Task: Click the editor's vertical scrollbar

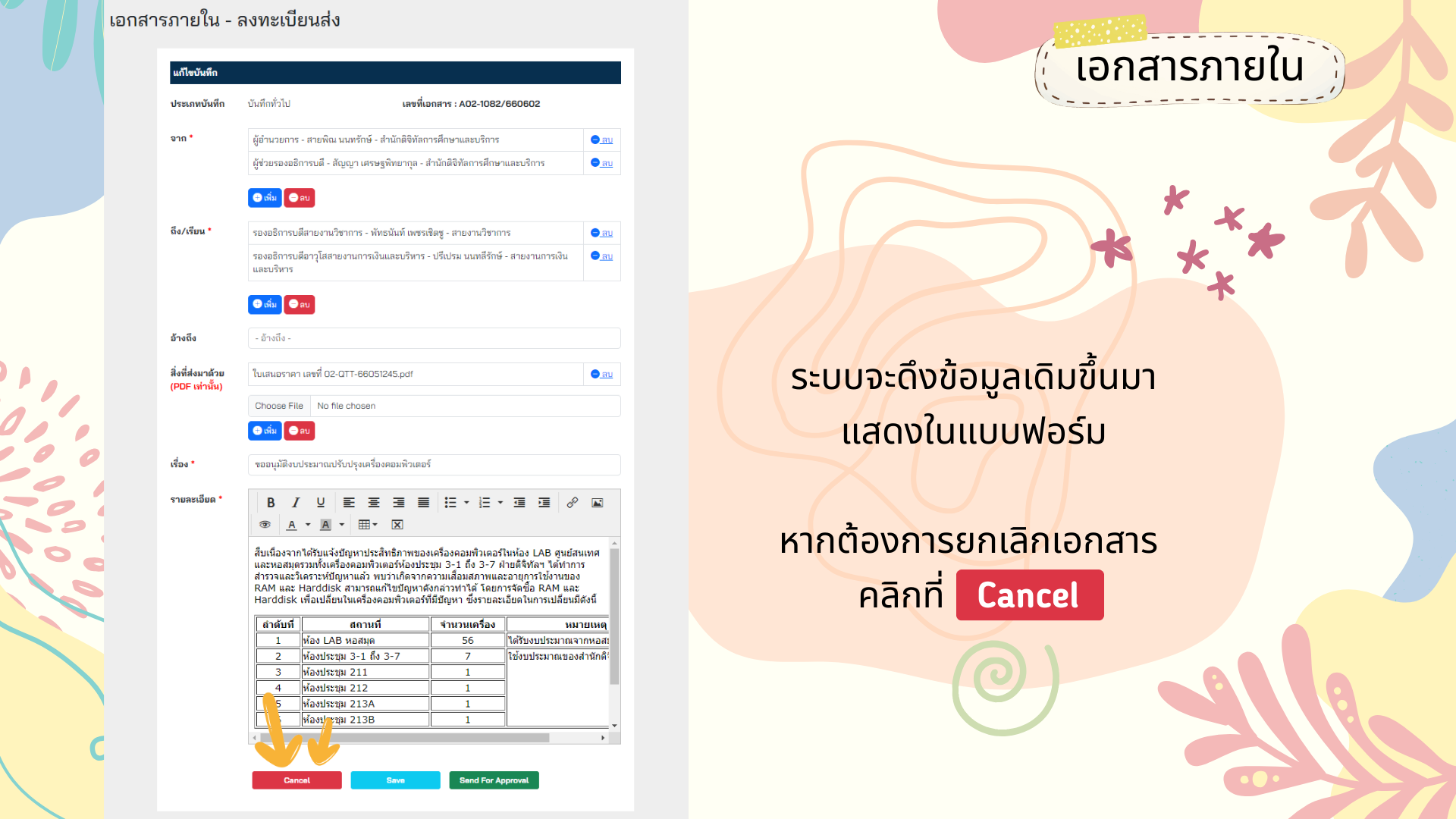Action: point(614,616)
